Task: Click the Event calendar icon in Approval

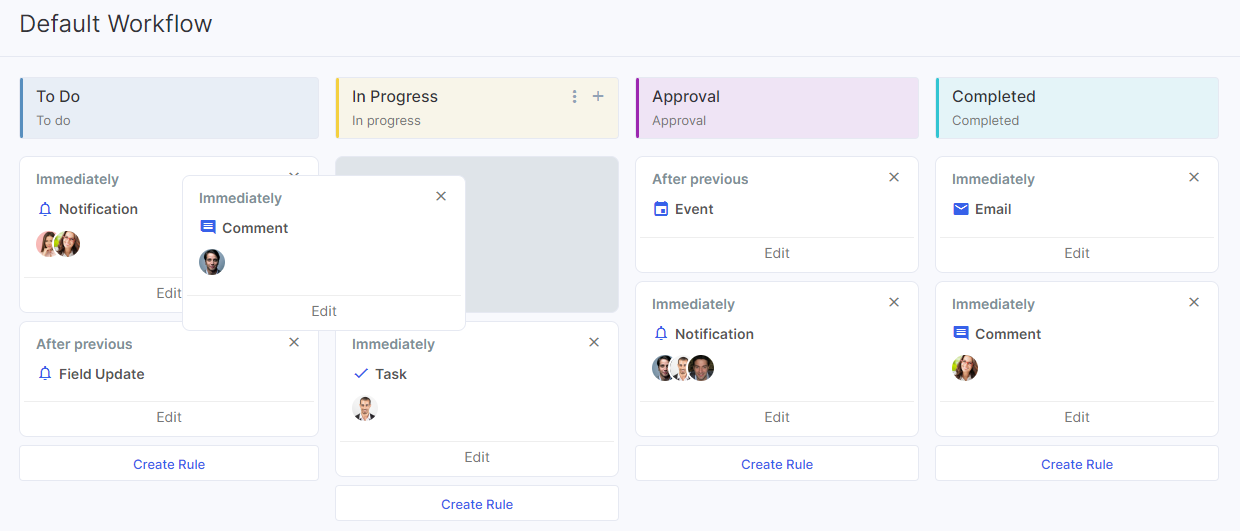Action: click(660, 209)
